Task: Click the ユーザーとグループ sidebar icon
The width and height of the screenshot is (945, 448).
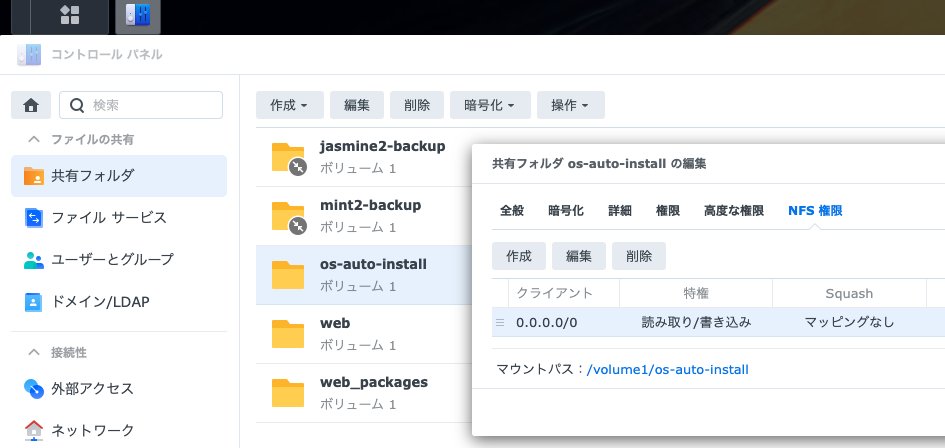Action: click(34, 260)
